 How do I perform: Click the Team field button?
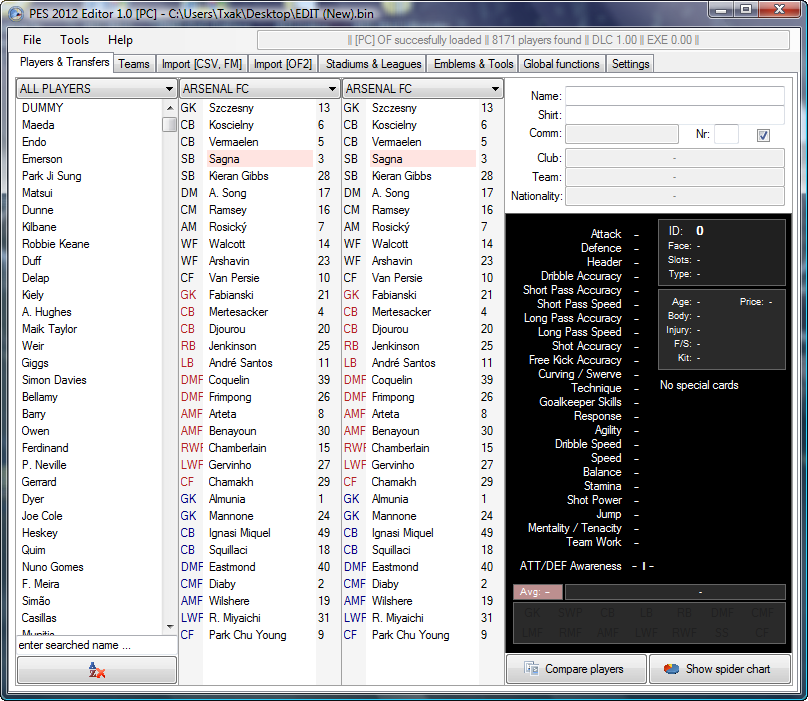[x=675, y=177]
